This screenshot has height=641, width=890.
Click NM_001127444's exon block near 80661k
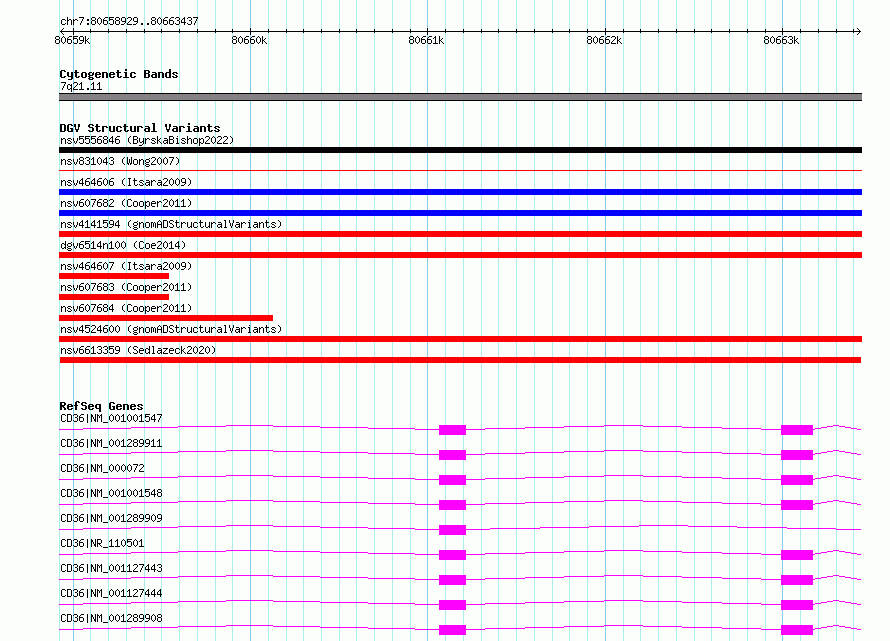click(452, 605)
